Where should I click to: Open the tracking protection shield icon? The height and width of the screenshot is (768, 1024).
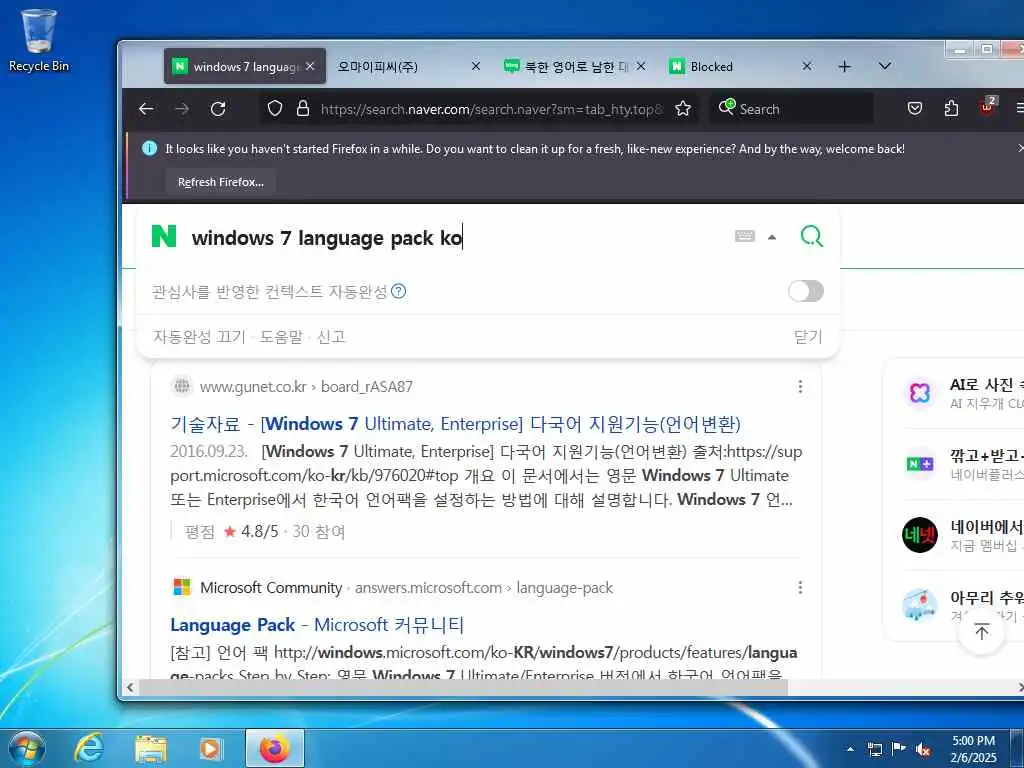click(x=275, y=108)
